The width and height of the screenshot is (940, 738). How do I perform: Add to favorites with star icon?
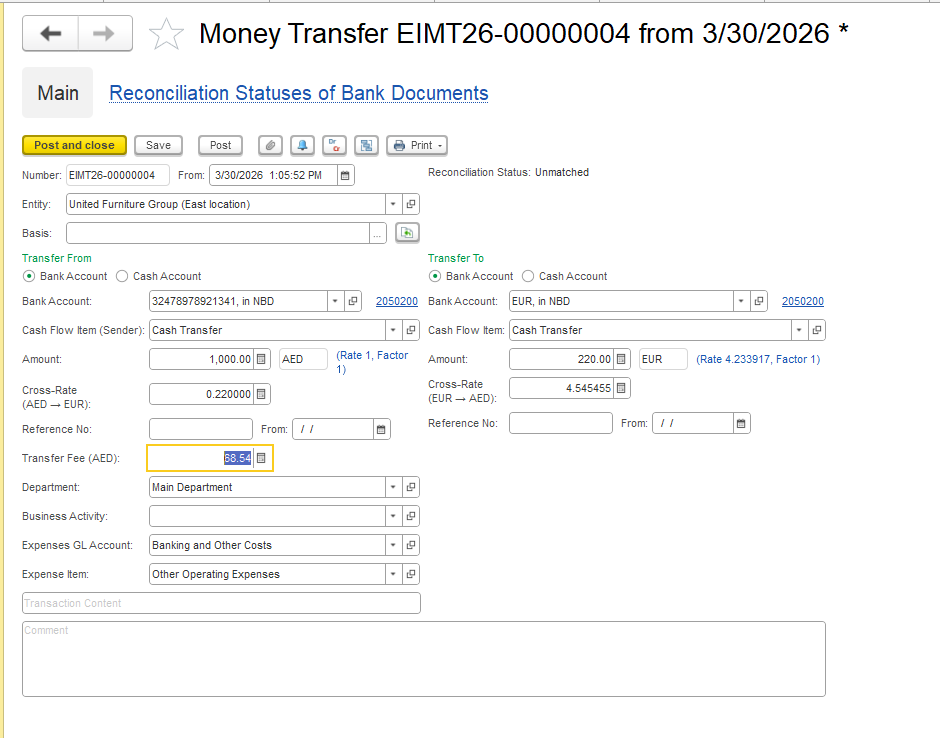(x=166, y=34)
